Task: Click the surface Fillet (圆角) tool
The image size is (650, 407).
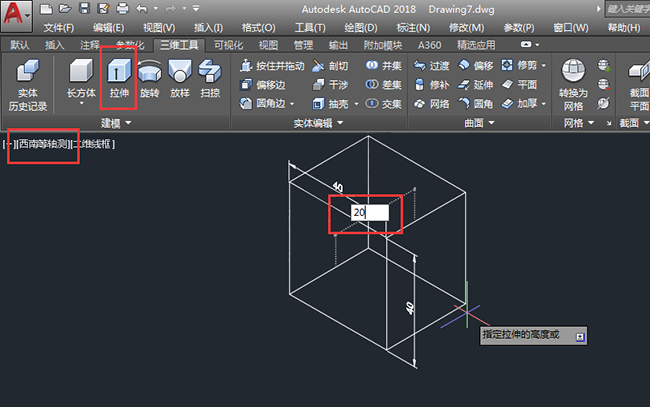Action: coord(475,103)
